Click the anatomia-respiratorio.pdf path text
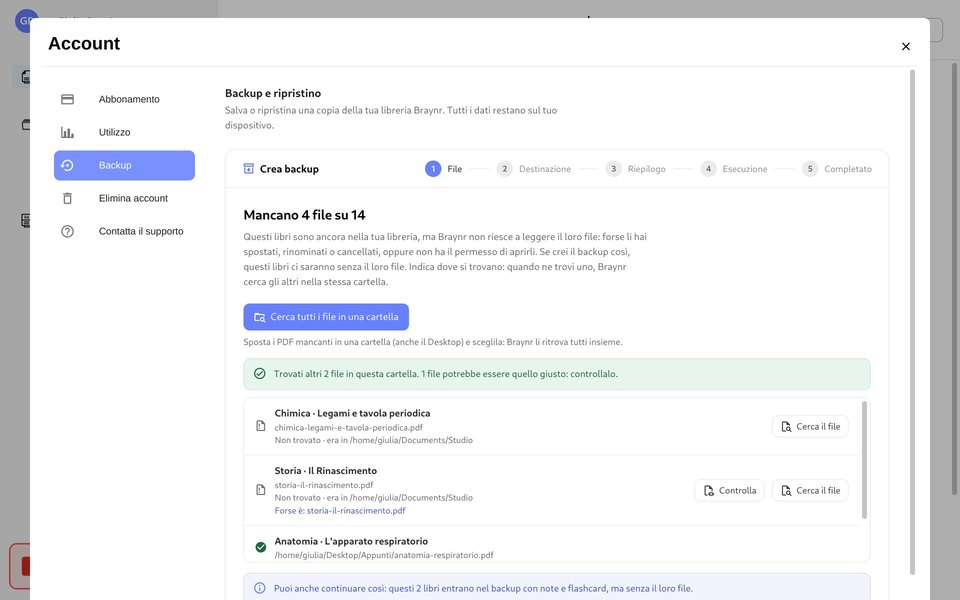 pyautogui.click(x=384, y=555)
